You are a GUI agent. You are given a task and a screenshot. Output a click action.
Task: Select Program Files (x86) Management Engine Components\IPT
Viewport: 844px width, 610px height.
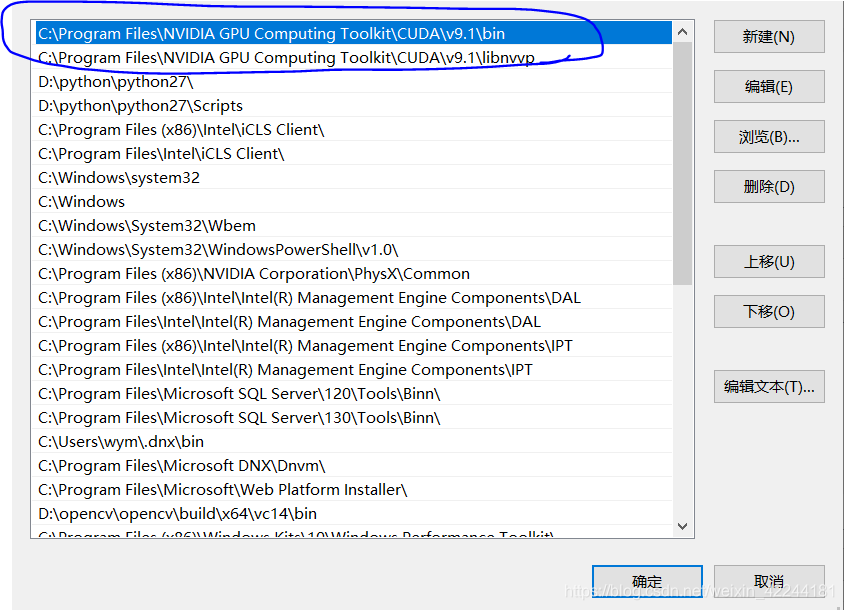click(x=354, y=346)
